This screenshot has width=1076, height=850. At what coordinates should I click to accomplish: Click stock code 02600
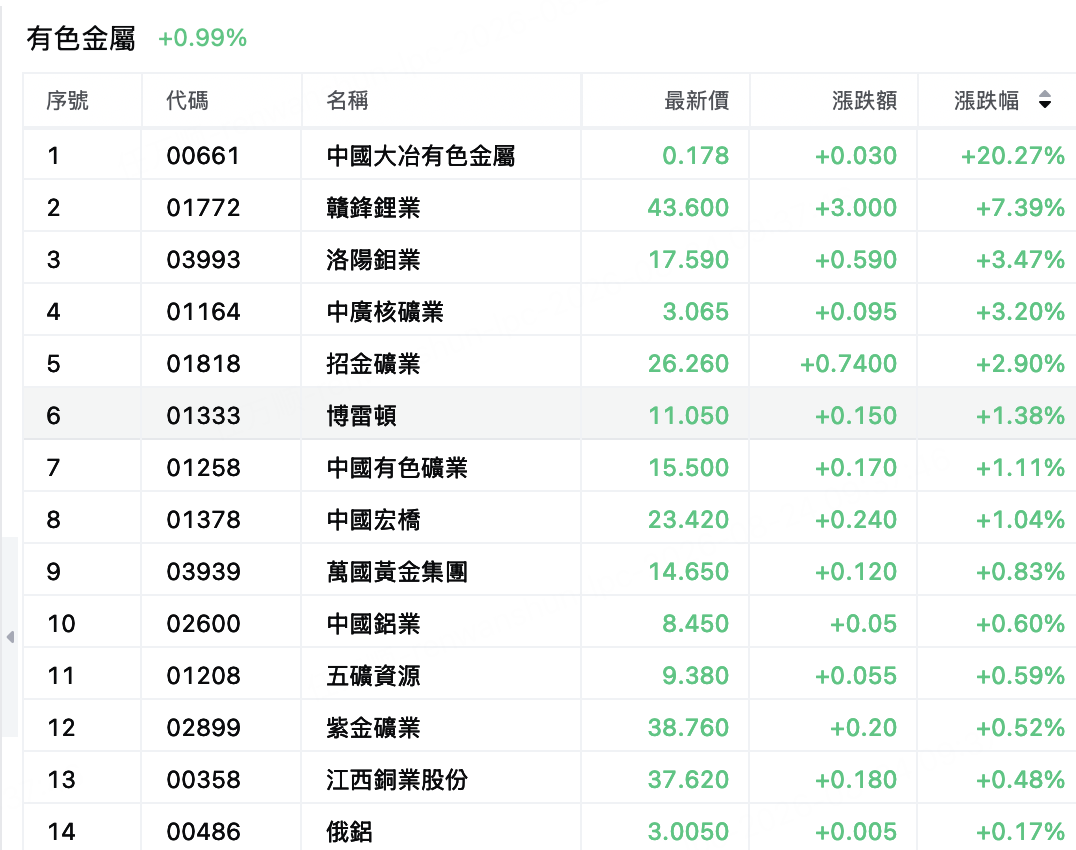(x=203, y=624)
